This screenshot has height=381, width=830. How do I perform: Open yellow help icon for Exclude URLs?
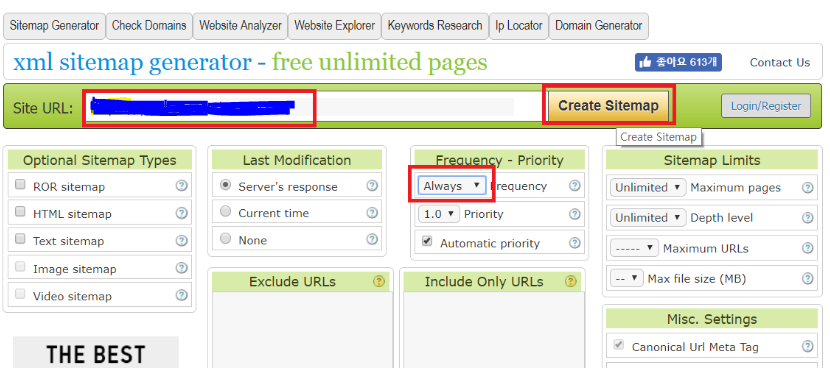[x=378, y=282]
